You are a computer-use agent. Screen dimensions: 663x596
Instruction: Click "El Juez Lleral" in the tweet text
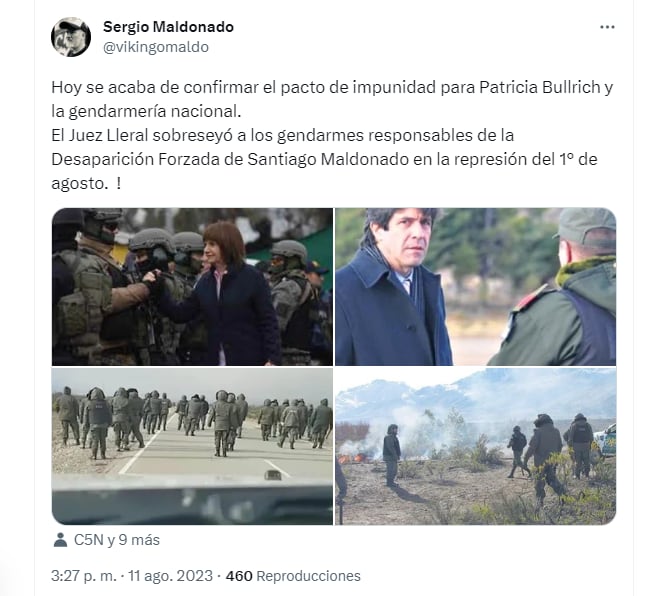(100, 135)
